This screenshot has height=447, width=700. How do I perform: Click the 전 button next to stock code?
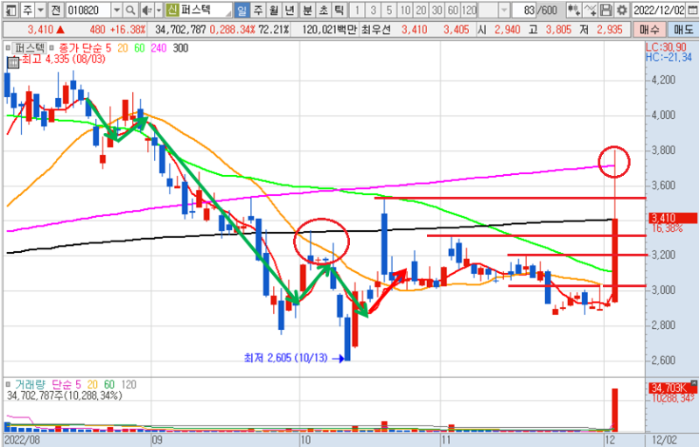click(56, 10)
